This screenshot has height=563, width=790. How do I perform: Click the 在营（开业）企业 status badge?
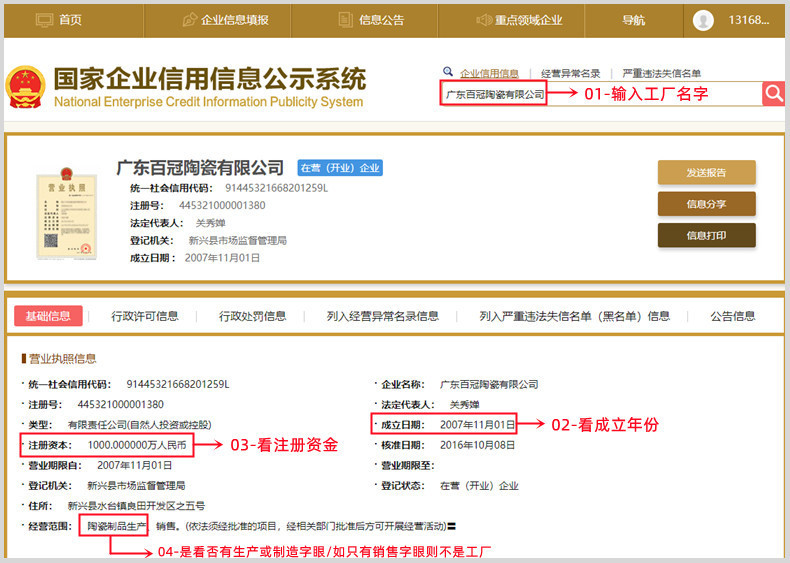pyautogui.click(x=340, y=168)
